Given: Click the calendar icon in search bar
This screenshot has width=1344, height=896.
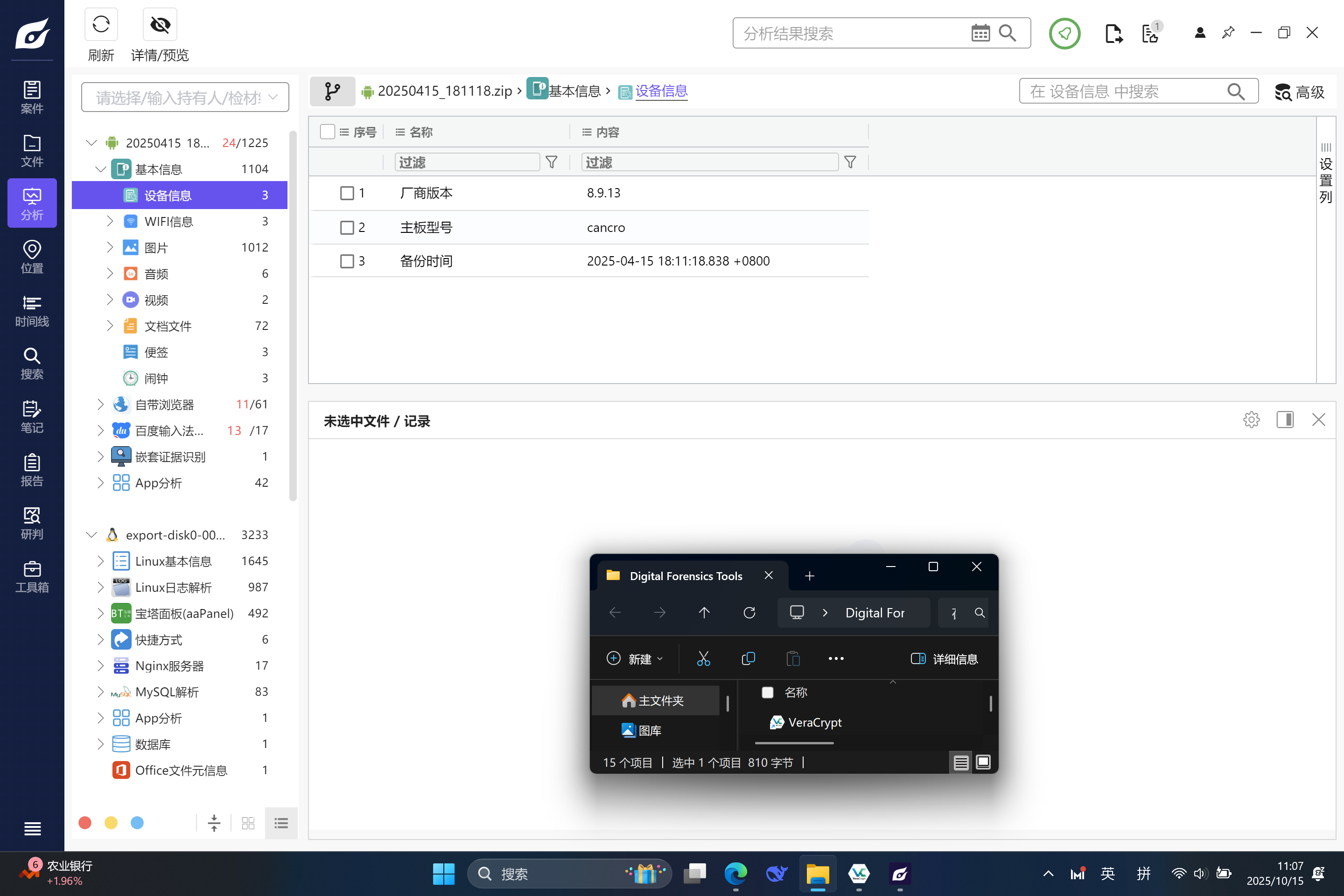Looking at the screenshot, I should pyautogui.click(x=980, y=33).
